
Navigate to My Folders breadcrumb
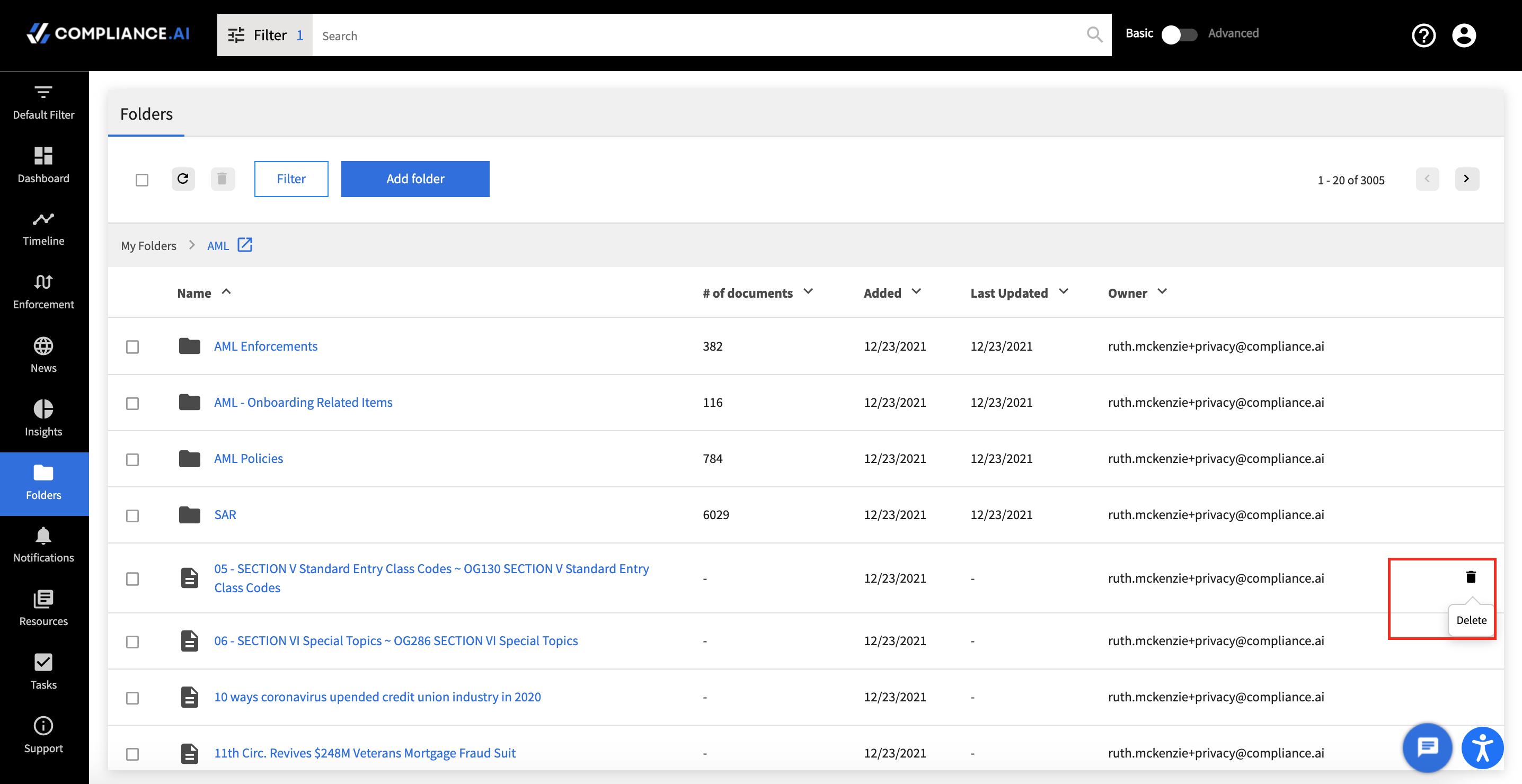[148, 246]
